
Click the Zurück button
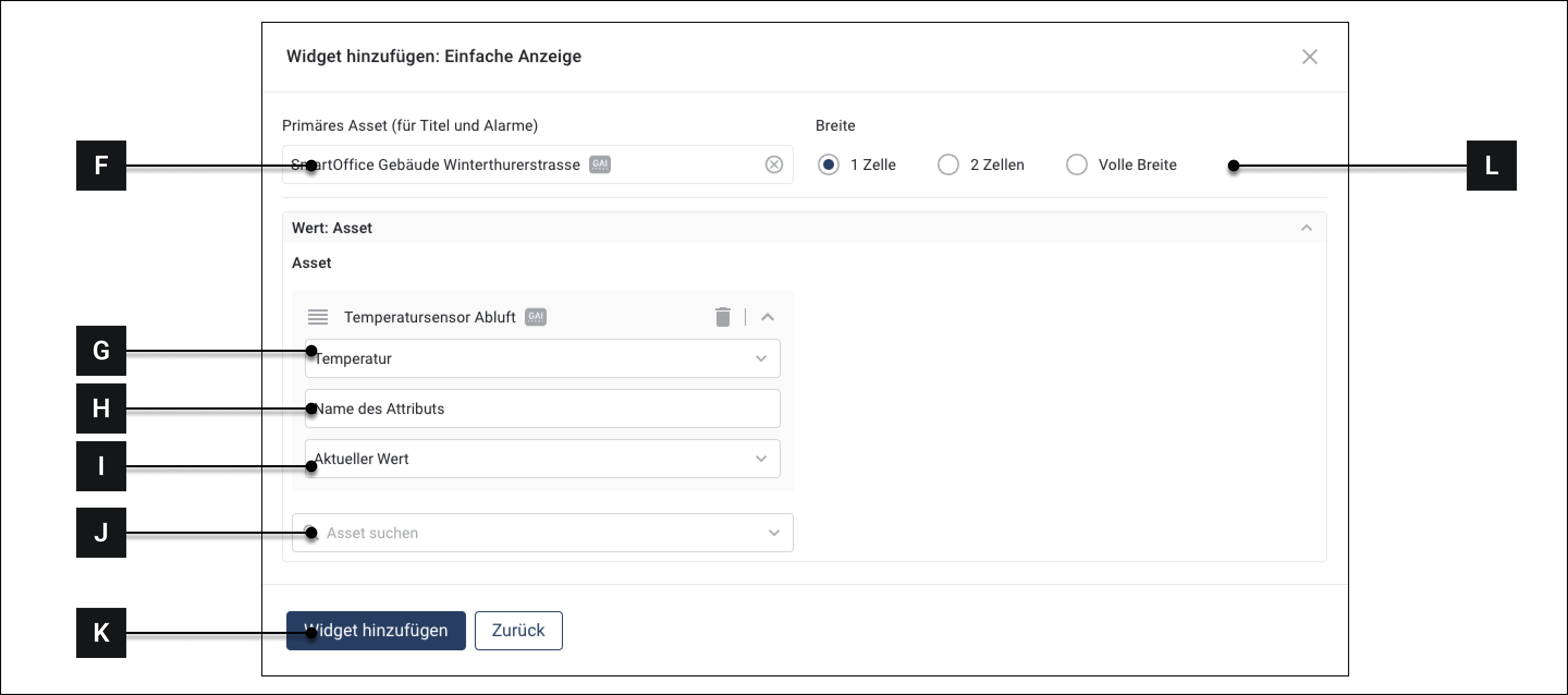coord(518,630)
